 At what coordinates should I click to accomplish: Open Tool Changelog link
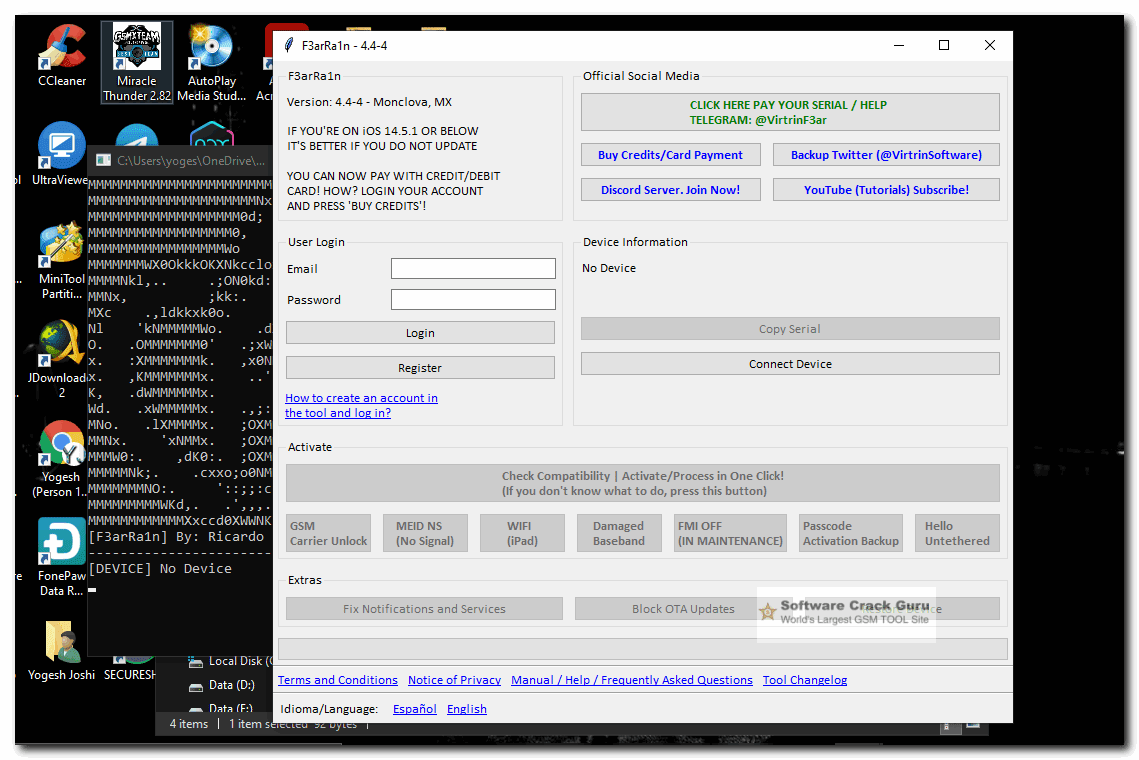(x=805, y=680)
